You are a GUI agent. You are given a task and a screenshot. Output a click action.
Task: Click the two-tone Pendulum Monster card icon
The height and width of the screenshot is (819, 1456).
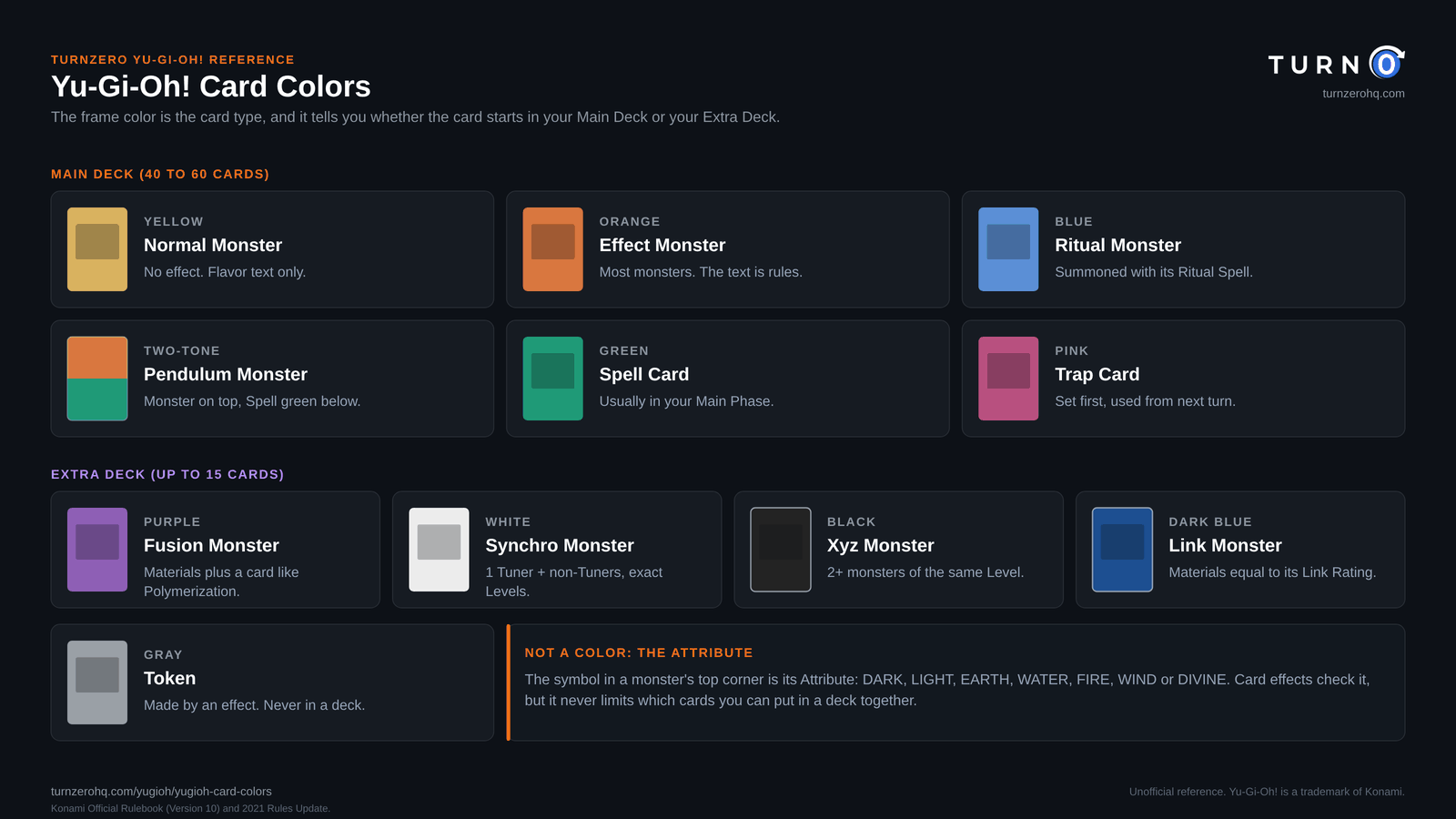(x=97, y=379)
